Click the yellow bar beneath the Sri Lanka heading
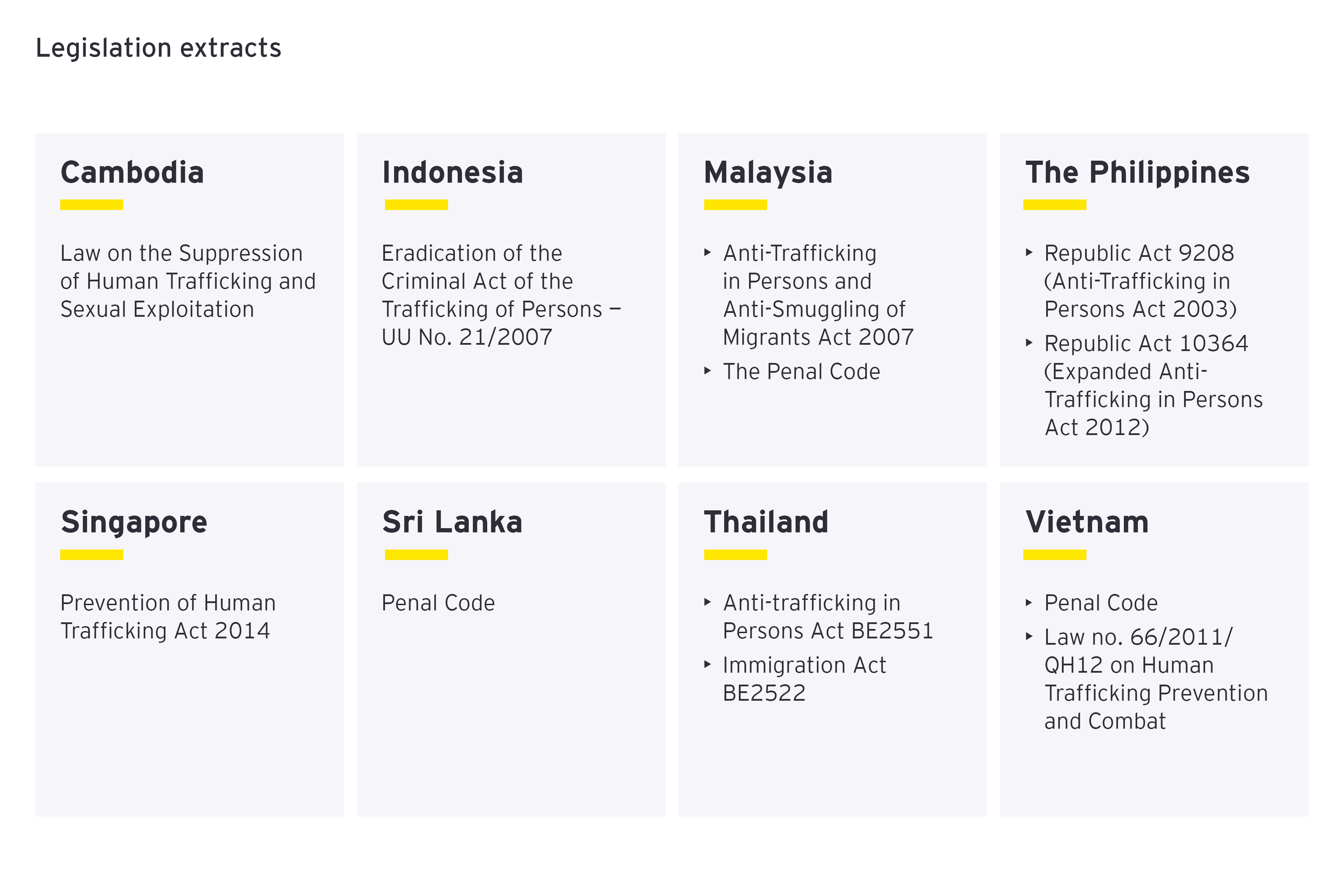The height and width of the screenshot is (896, 1344). [x=416, y=554]
